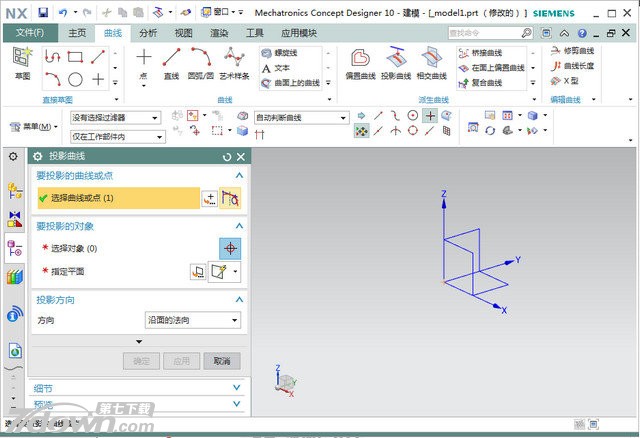Toggle the arc center snap option

click(413, 116)
